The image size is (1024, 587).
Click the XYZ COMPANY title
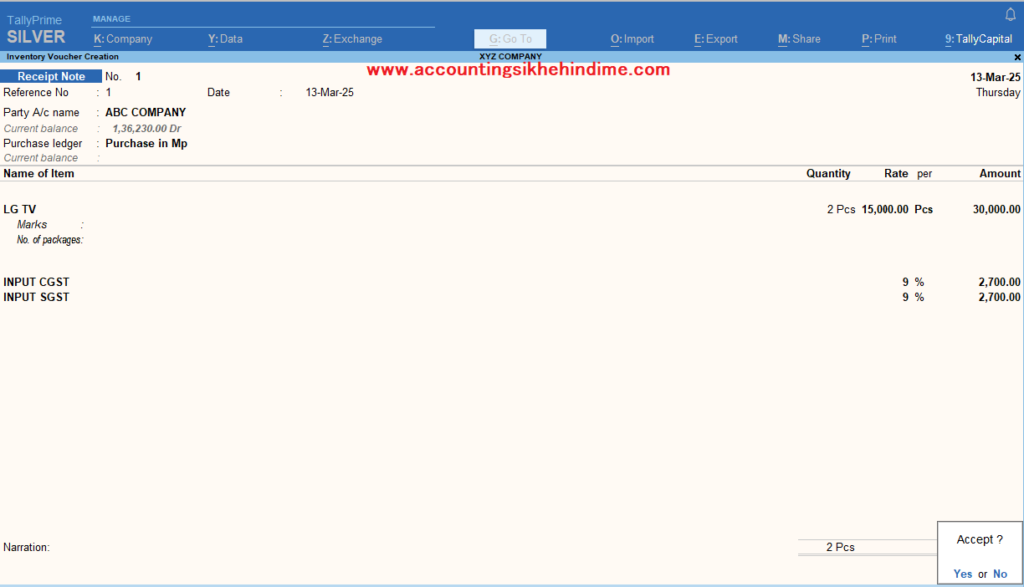pyautogui.click(x=511, y=57)
